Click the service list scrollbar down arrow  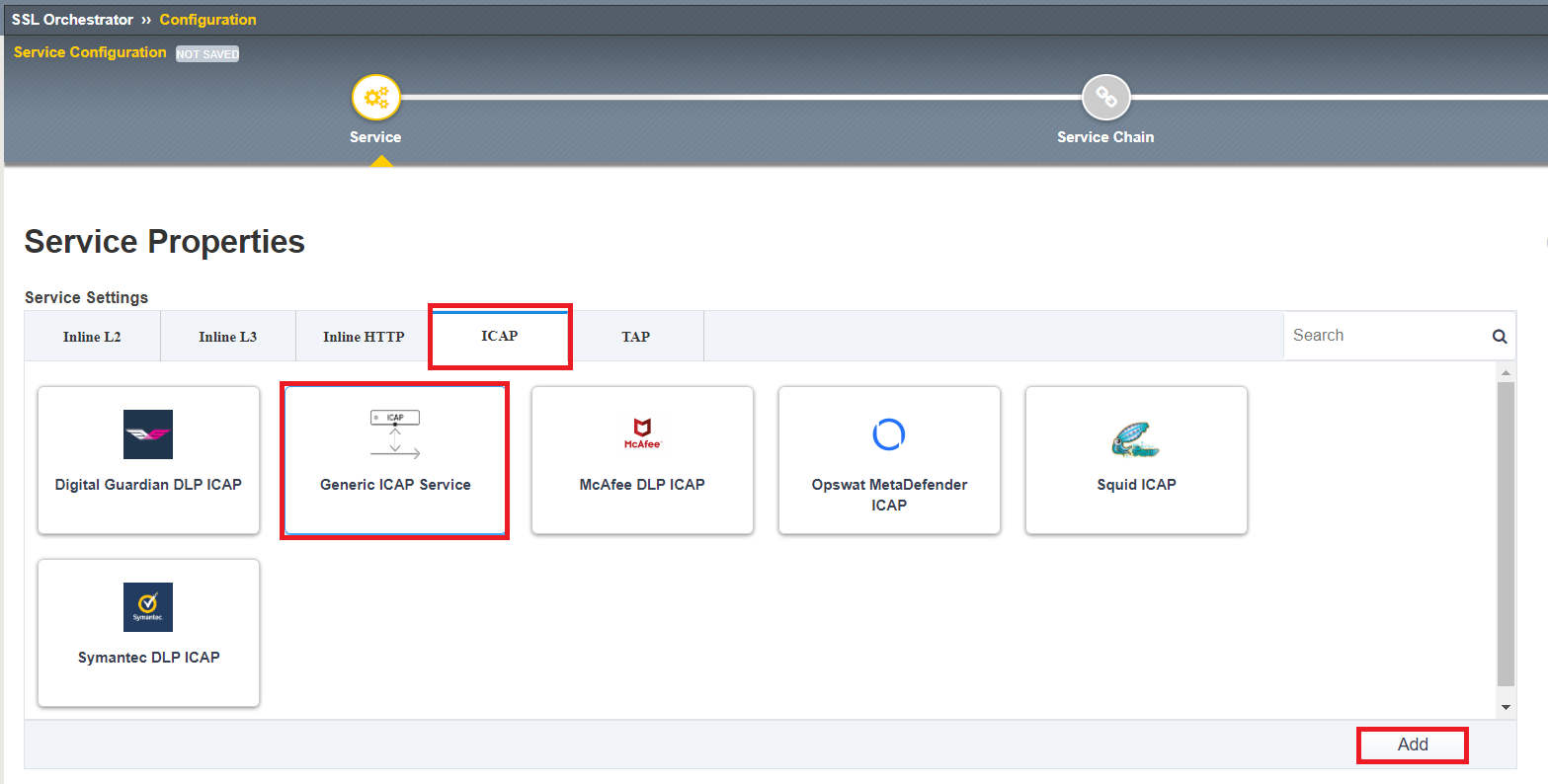[x=1506, y=707]
